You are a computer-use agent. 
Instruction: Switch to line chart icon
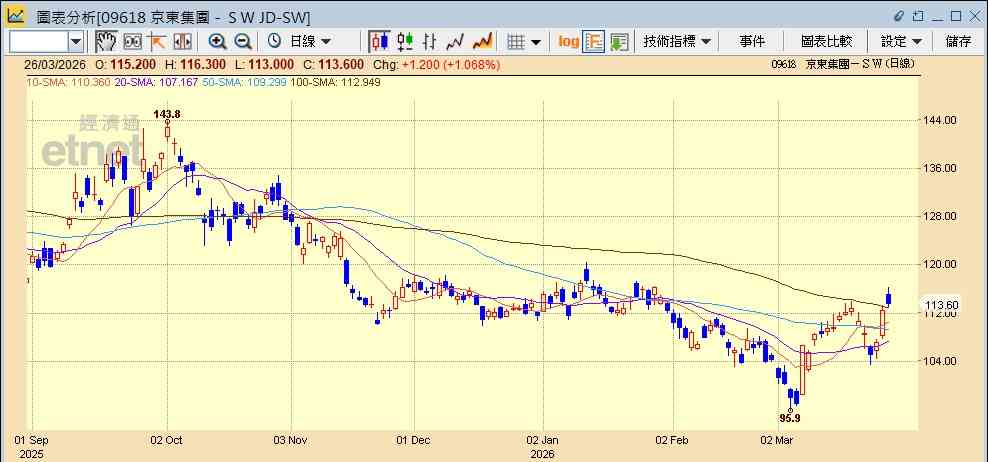(455, 42)
